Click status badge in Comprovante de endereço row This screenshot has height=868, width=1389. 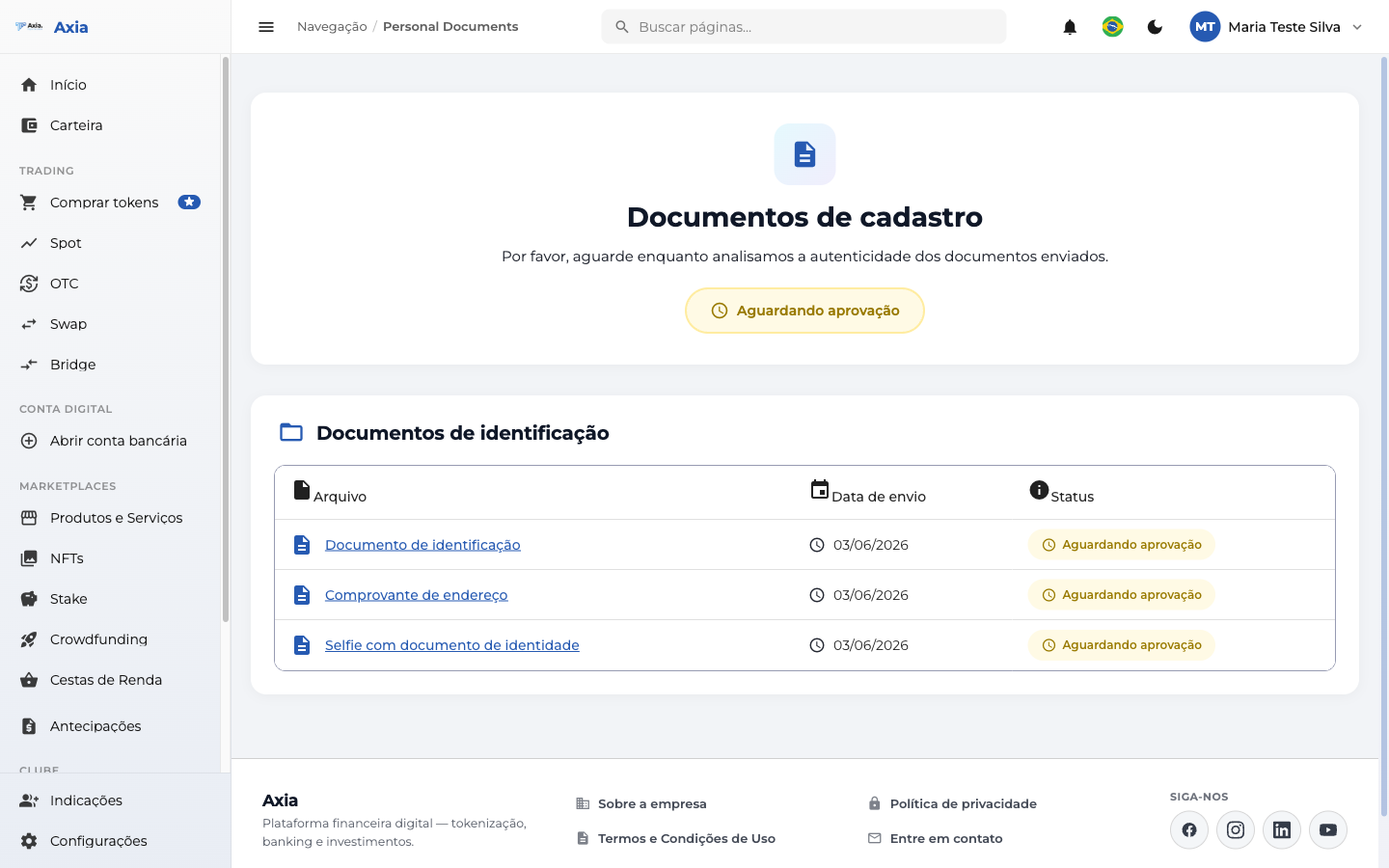tap(1121, 595)
